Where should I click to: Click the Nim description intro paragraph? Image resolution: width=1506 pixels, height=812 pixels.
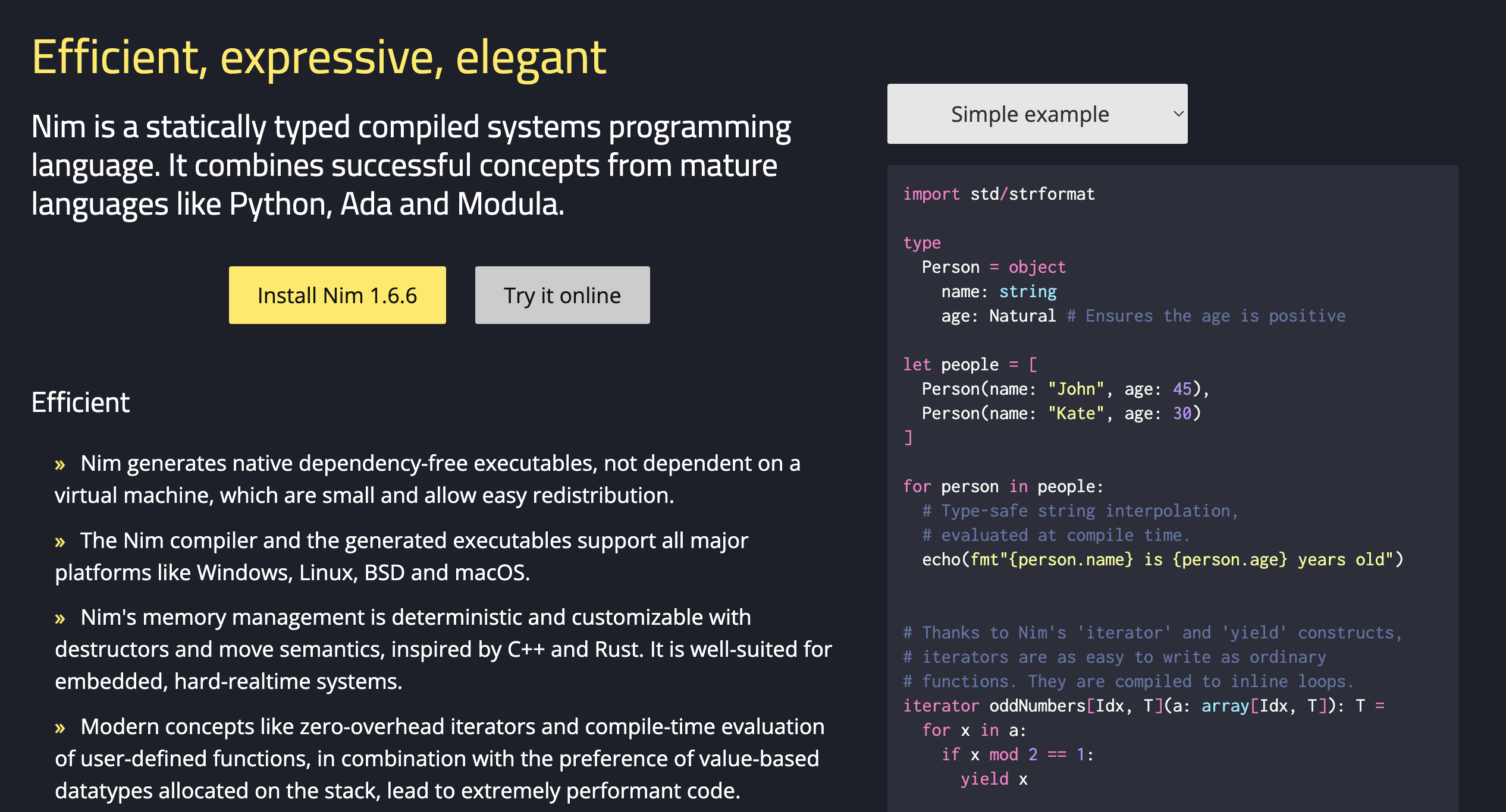point(410,165)
